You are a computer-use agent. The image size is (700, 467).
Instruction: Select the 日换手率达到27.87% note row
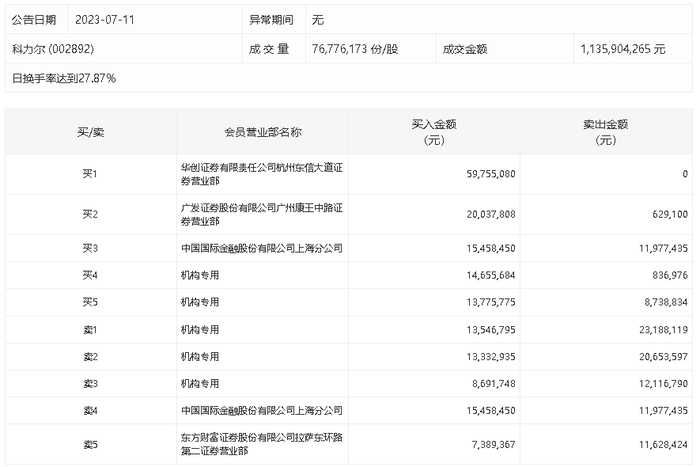[349, 78]
